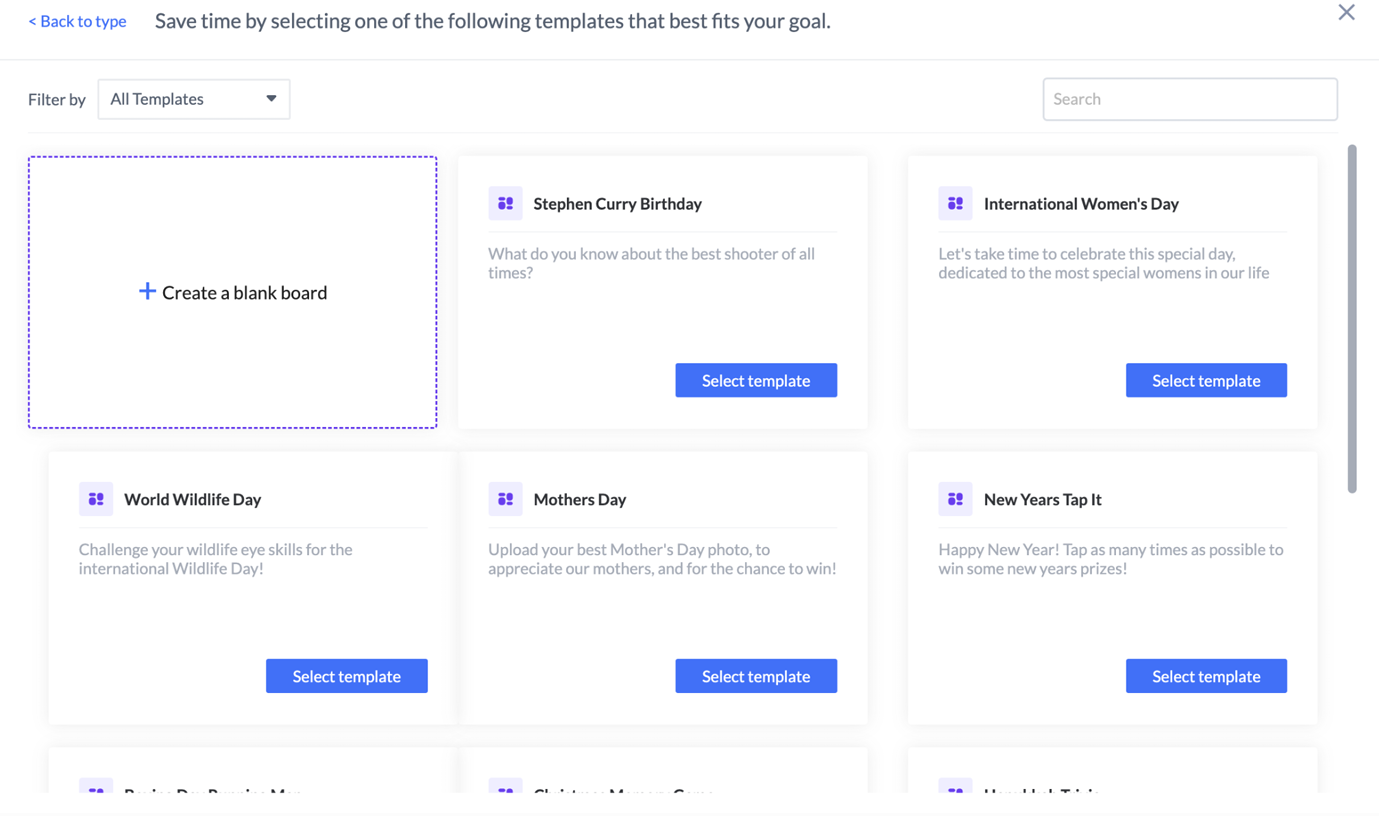
Task: Click the International Women's Day template icon
Action: [x=955, y=203]
